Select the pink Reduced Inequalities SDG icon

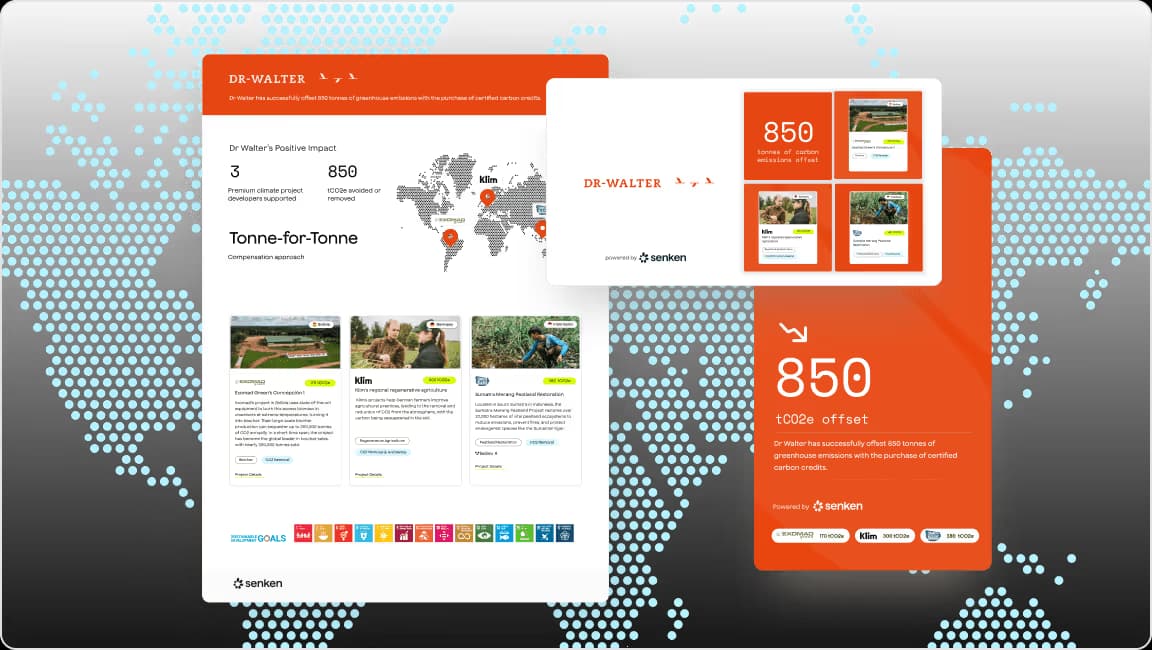[444, 533]
